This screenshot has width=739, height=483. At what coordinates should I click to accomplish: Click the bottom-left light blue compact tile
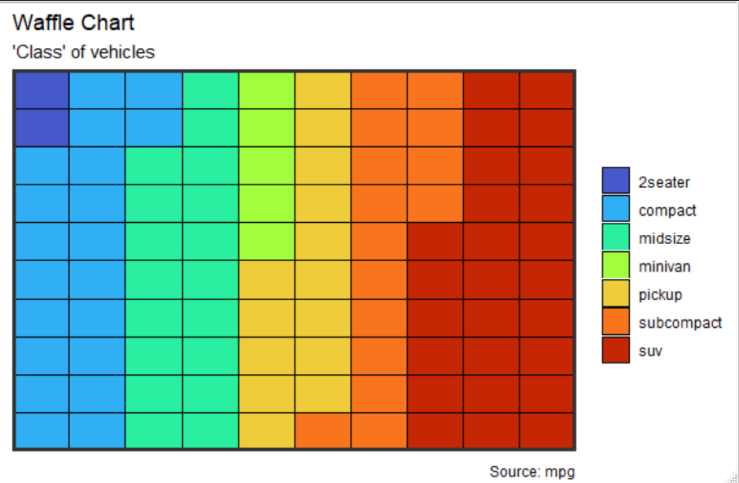coord(42,431)
